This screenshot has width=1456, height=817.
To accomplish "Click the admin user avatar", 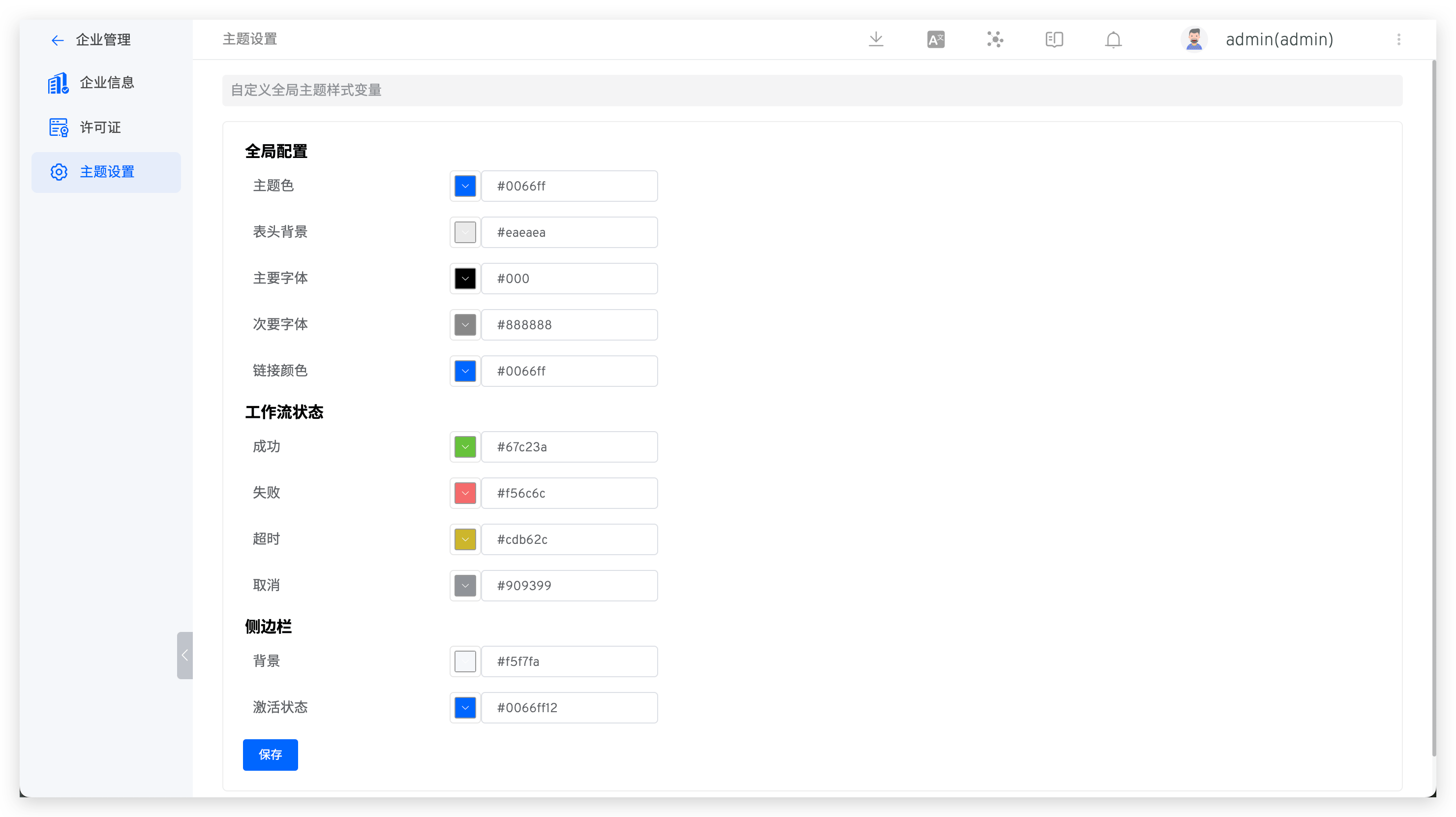I will [1194, 39].
